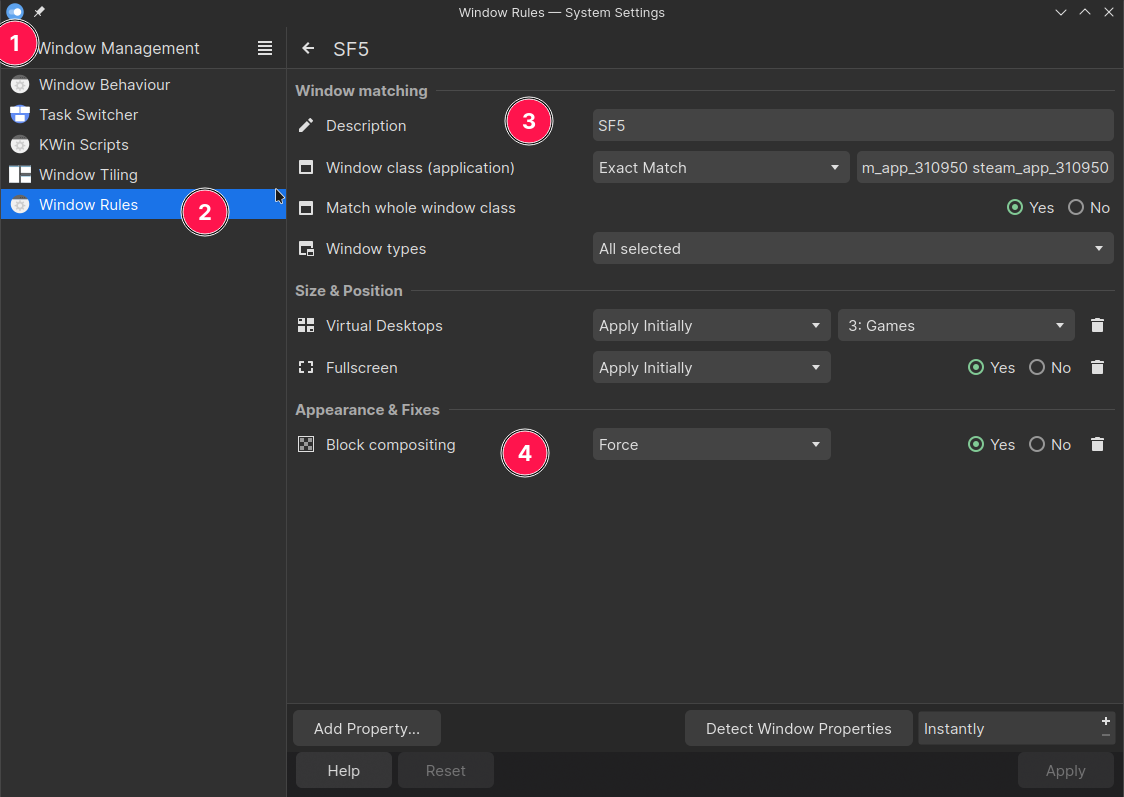Click the Virtual Desktops grid icon
Screen dimensions: 1124x797
306,325
